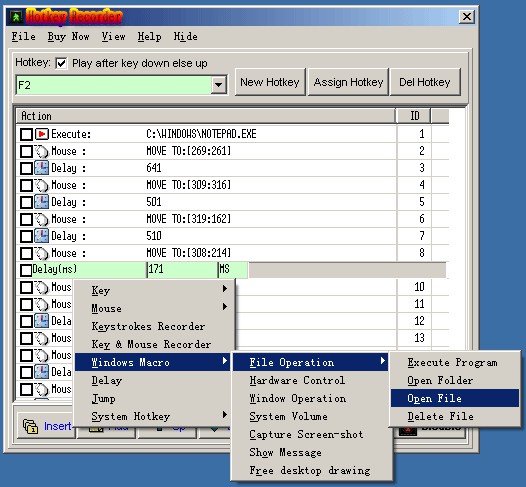
Task: Click the New Hotkey button
Action: (x=270, y=82)
